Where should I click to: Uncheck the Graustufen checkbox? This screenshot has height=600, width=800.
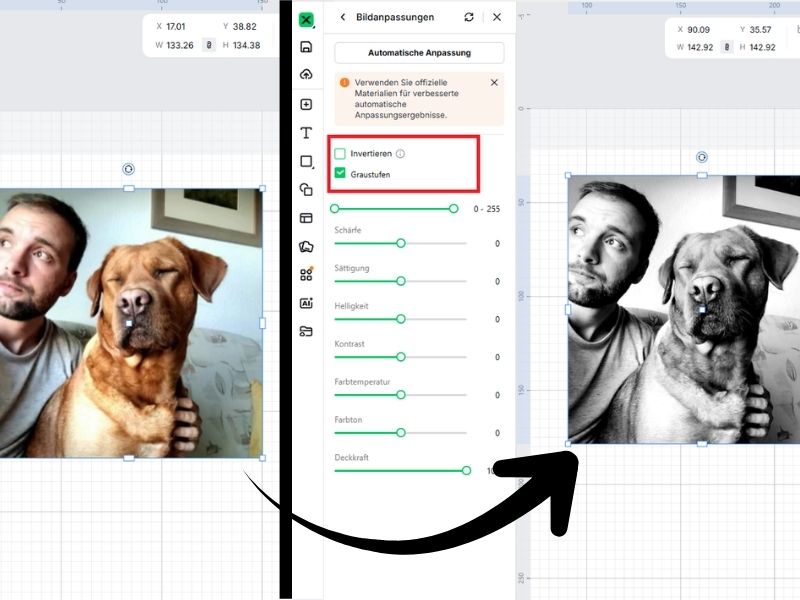tap(340, 173)
